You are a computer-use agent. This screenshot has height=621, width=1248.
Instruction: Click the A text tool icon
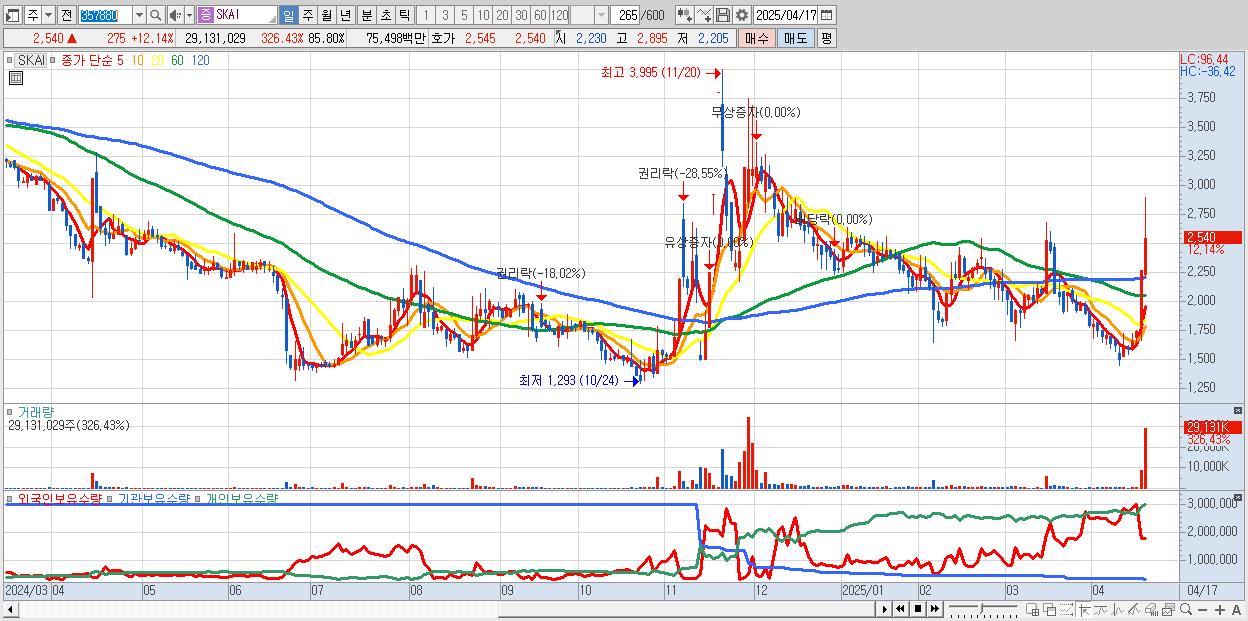point(1236,610)
